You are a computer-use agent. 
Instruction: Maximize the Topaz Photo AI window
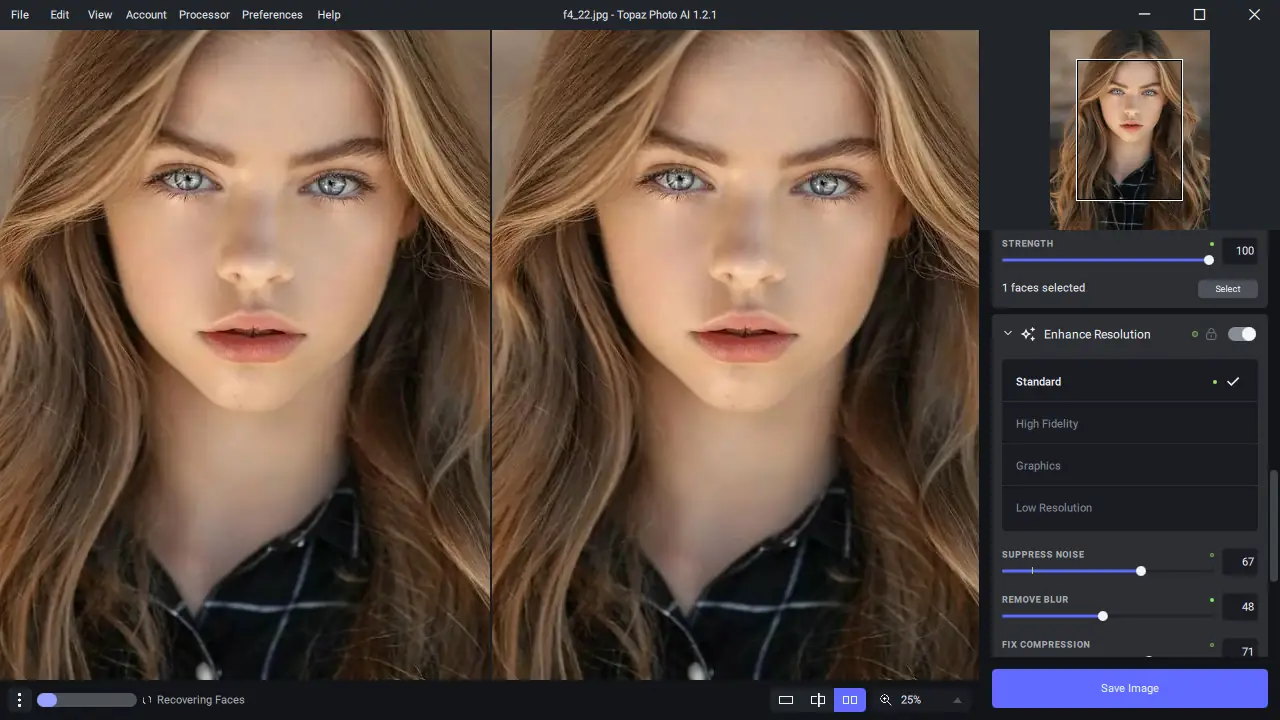(1200, 15)
